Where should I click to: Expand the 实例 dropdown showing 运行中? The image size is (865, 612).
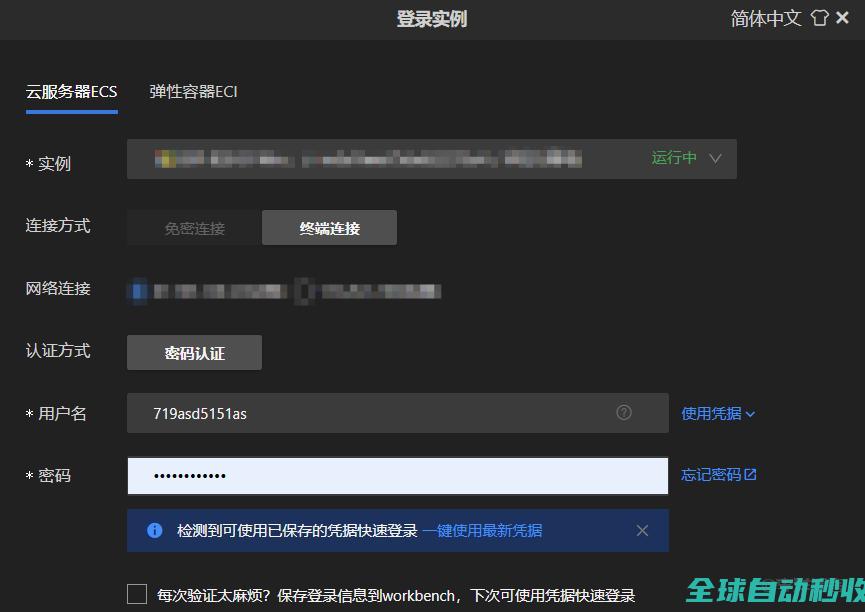pos(714,158)
